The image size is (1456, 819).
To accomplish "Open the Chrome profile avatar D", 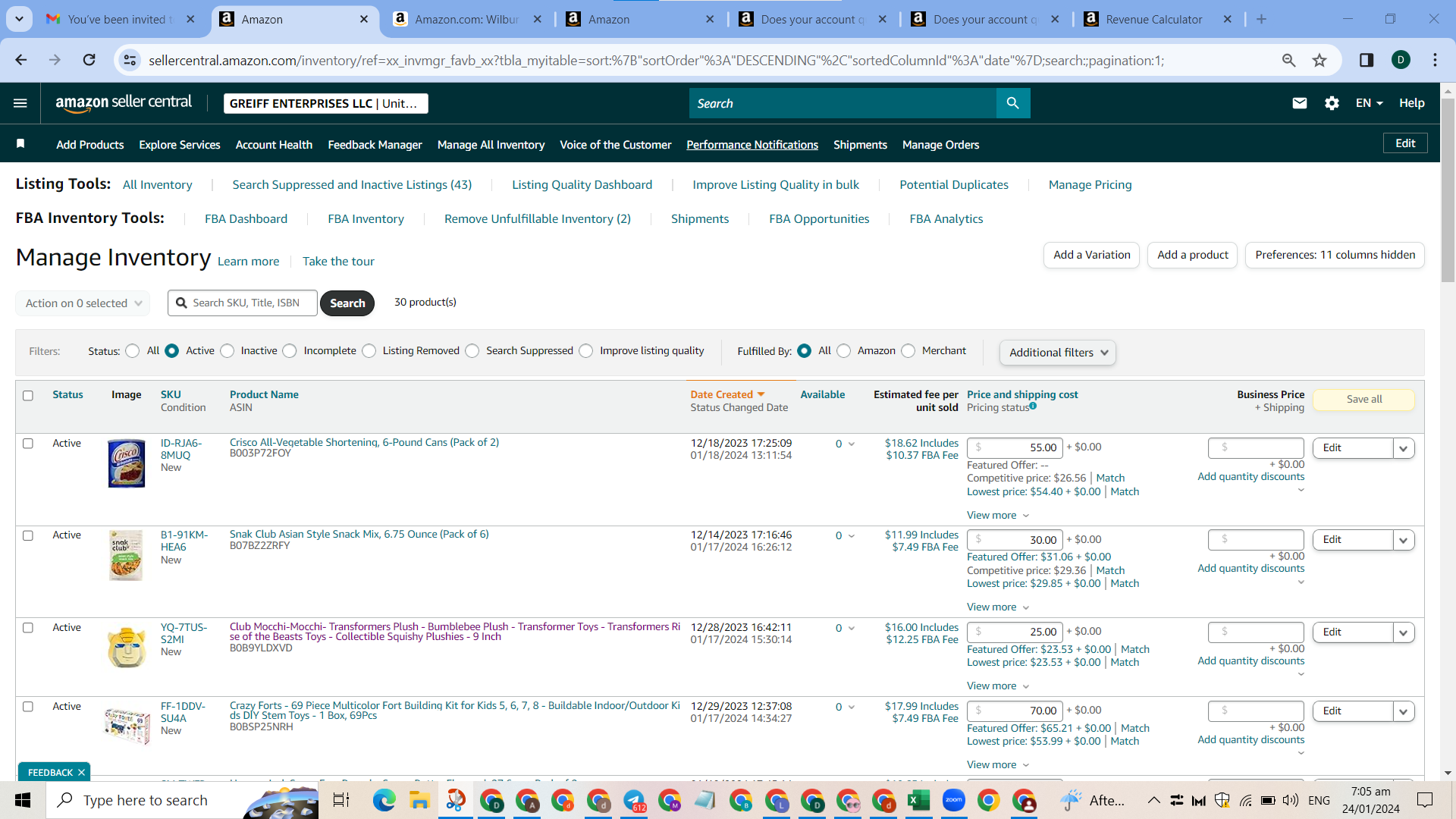I will pos(1401,60).
